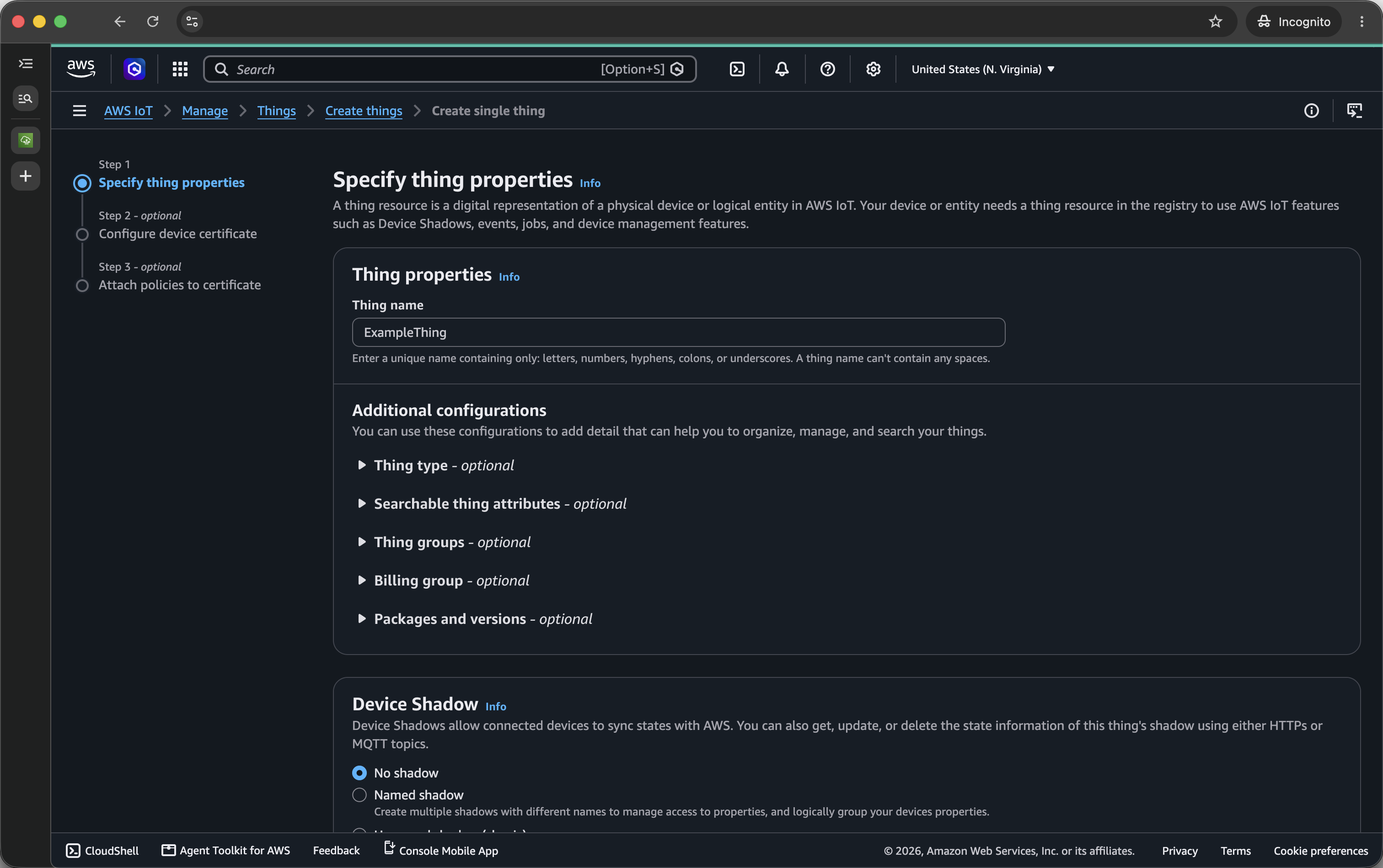The width and height of the screenshot is (1383, 868).
Task: Click the Additional configurations heading
Action: pyautogui.click(x=449, y=410)
